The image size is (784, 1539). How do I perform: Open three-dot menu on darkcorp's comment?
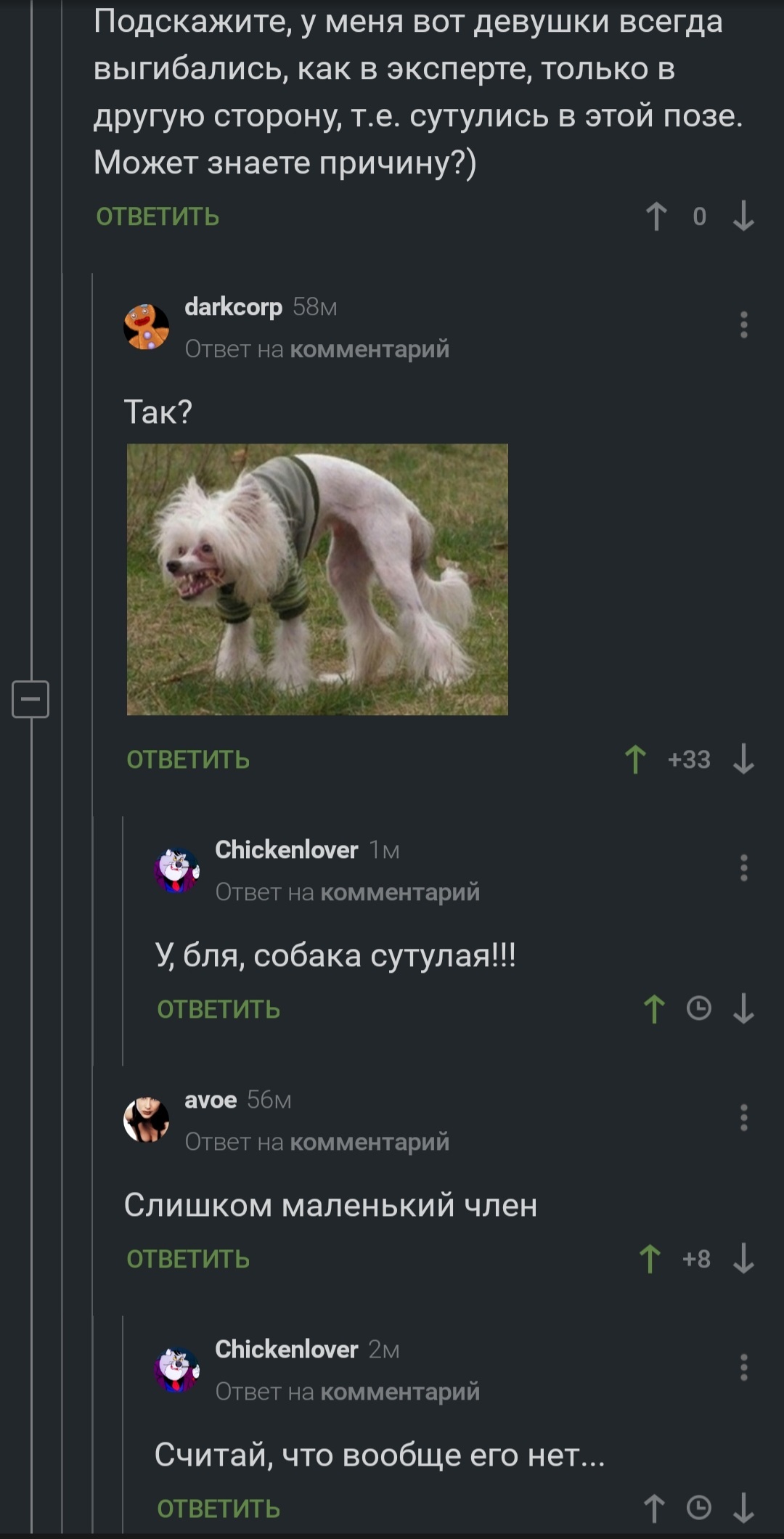pos(743,324)
